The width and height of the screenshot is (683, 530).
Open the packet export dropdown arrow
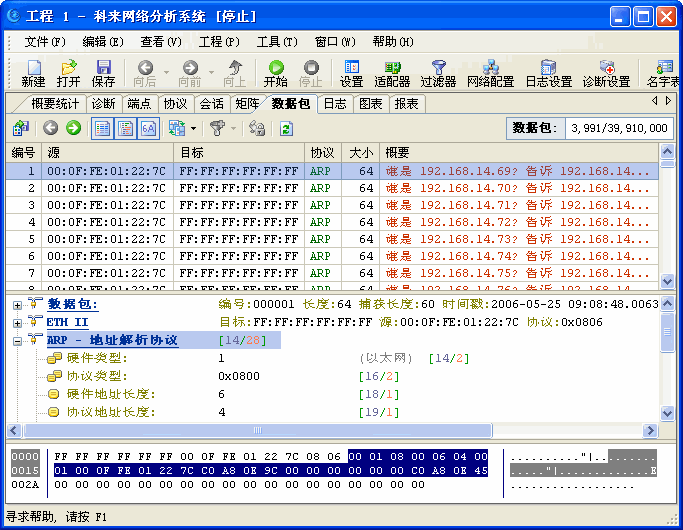point(193,128)
